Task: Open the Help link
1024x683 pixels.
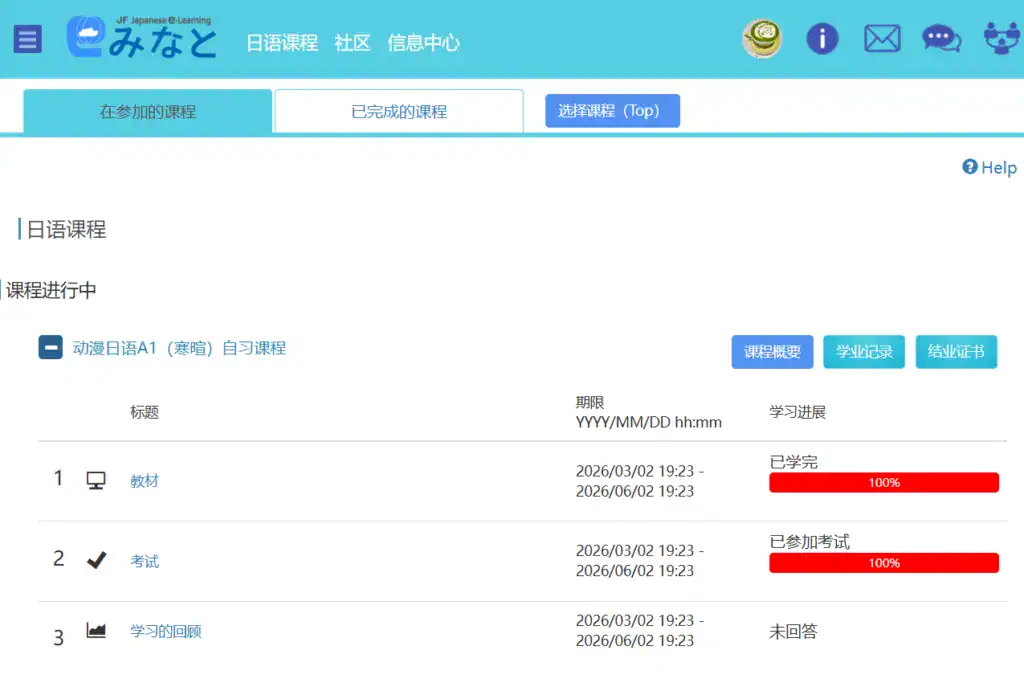Action: point(989,168)
